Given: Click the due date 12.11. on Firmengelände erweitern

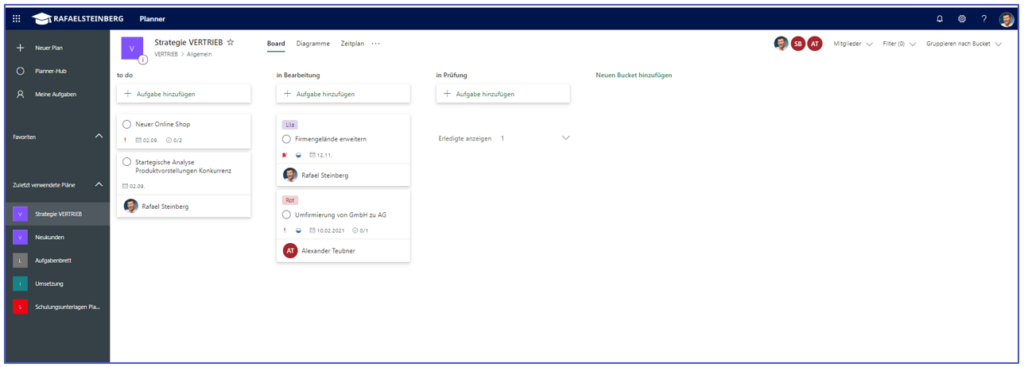Looking at the screenshot, I should [321, 155].
